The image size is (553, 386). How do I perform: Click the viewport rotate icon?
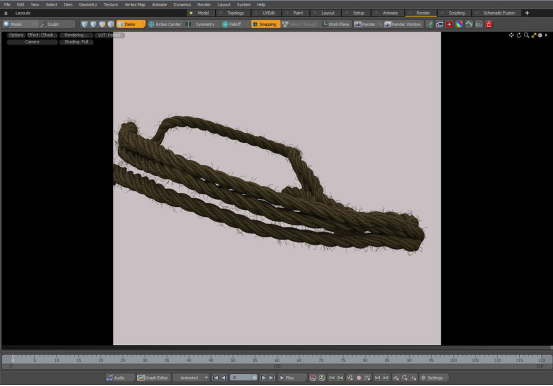click(x=519, y=35)
